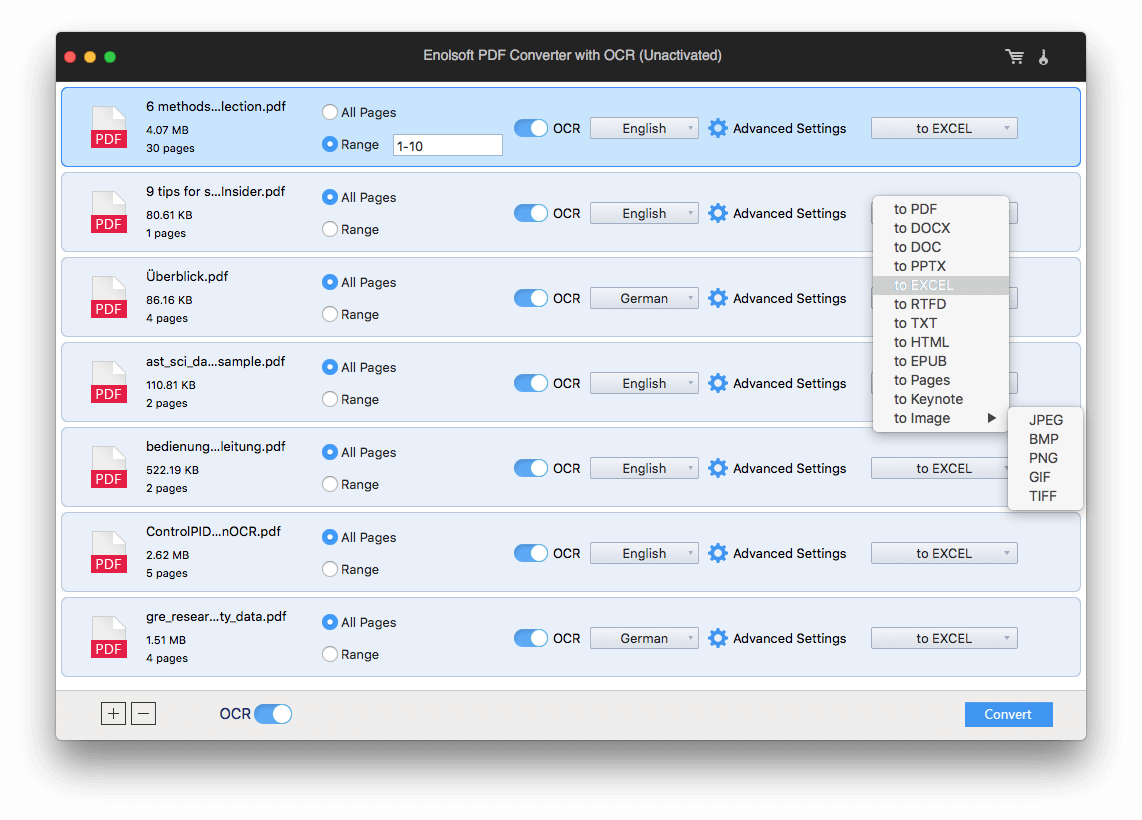Toggle OCR switch for 9 tips for s...Insider.pdf
The height and width of the screenshot is (820, 1142).
(530, 213)
